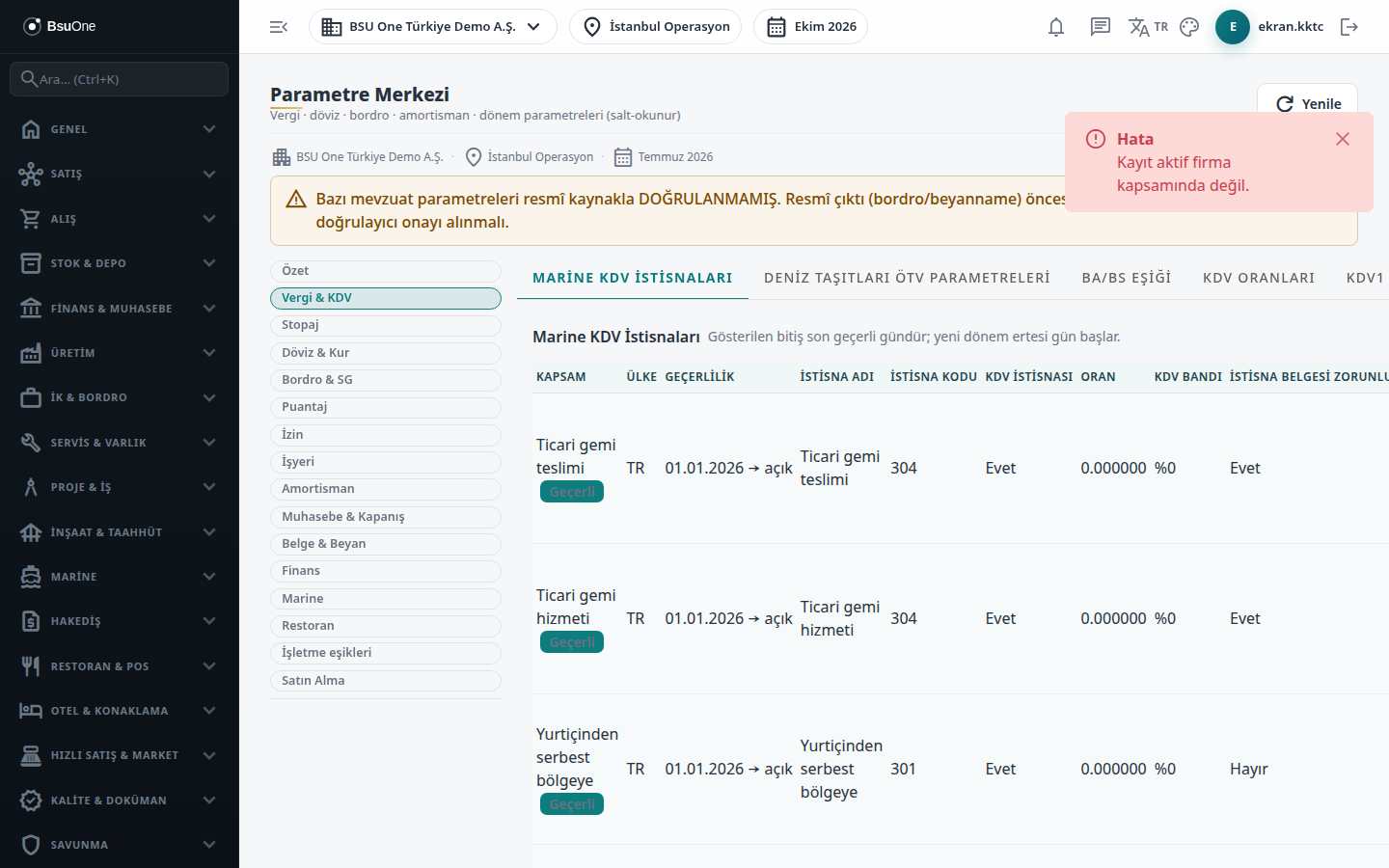Select the Satın Alma category
This screenshot has height=868, width=1389.
[x=386, y=681]
